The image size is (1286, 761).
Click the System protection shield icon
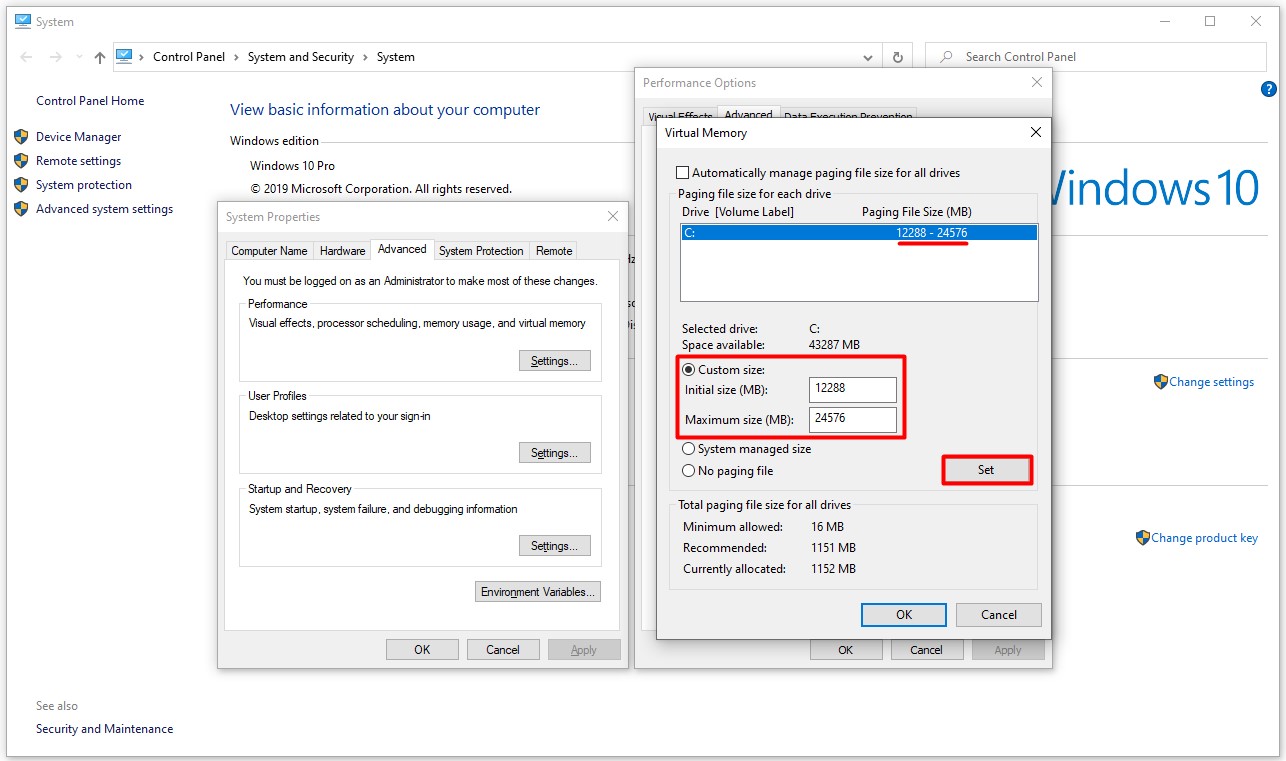(21, 185)
